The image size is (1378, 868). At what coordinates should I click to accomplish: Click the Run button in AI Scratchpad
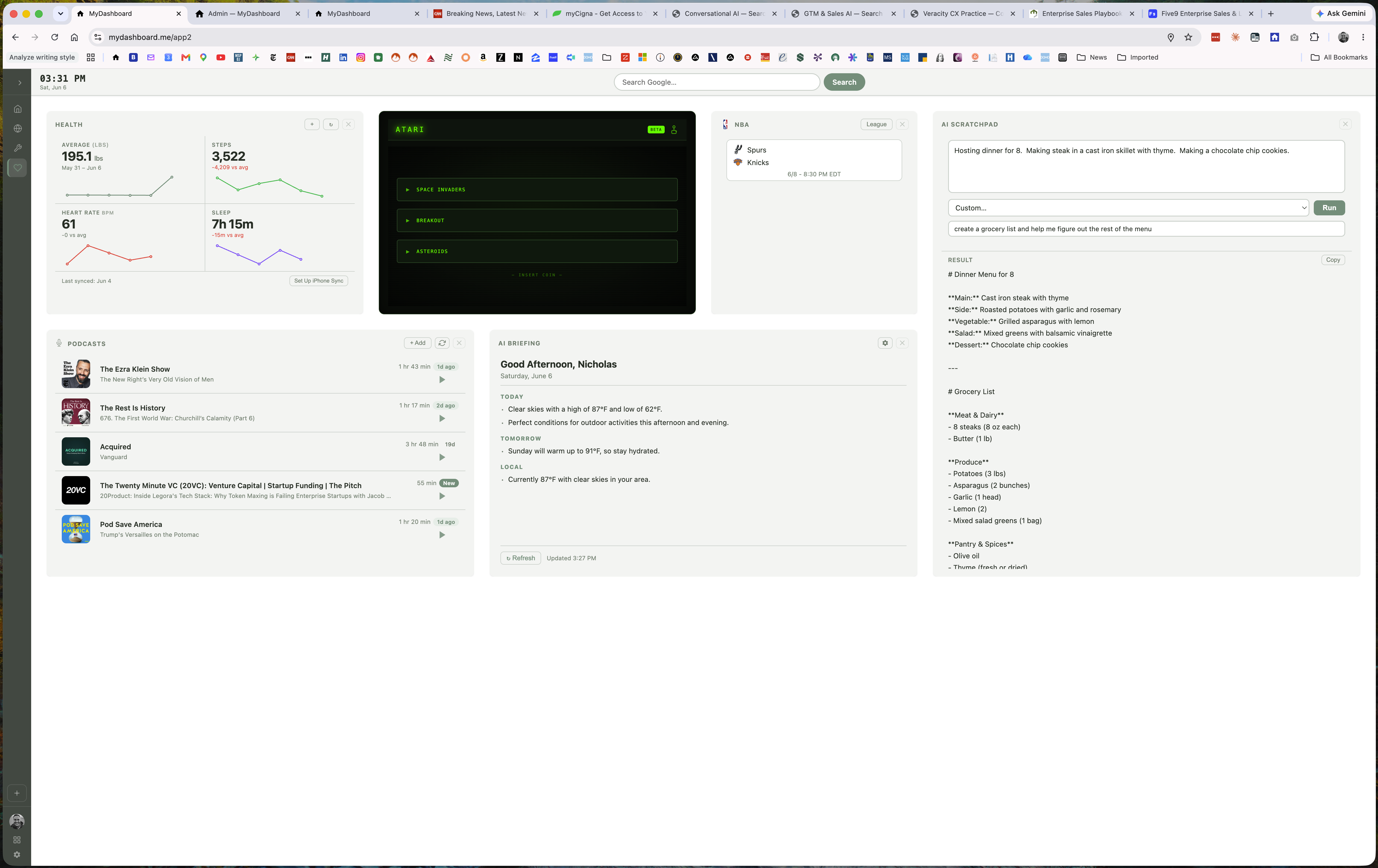pyautogui.click(x=1329, y=208)
